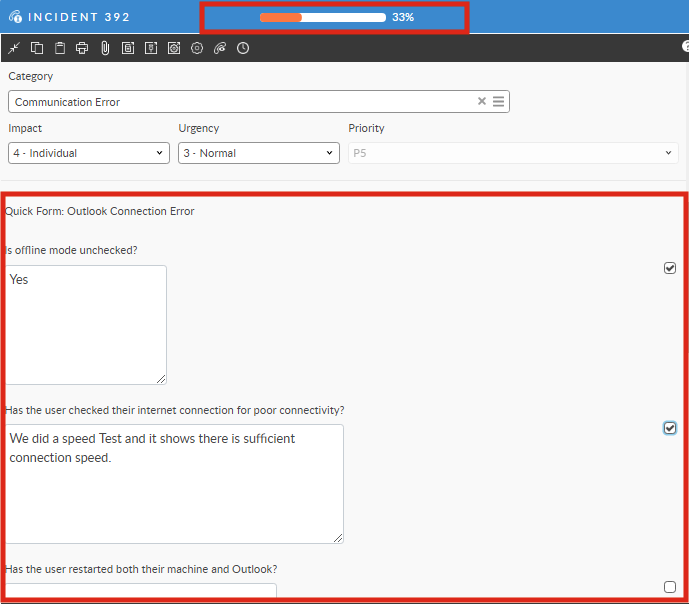Check the restarted machine and Outlook checkbox
The image size is (689, 604).
click(670, 587)
